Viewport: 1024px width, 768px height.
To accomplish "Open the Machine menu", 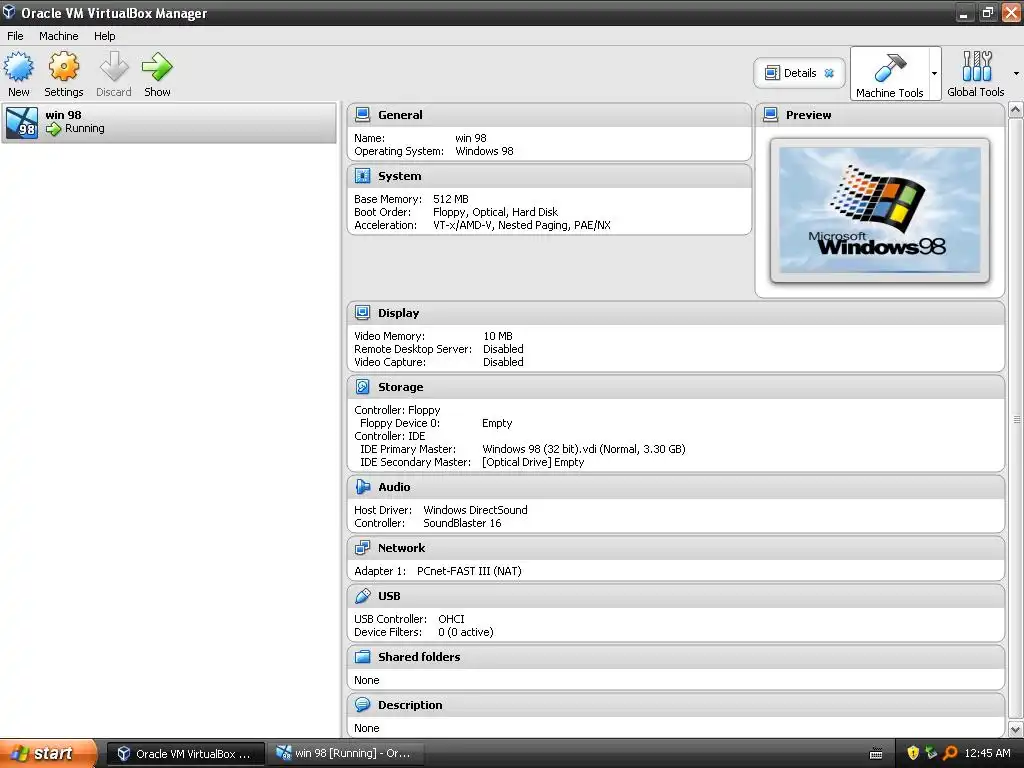I will click(59, 36).
